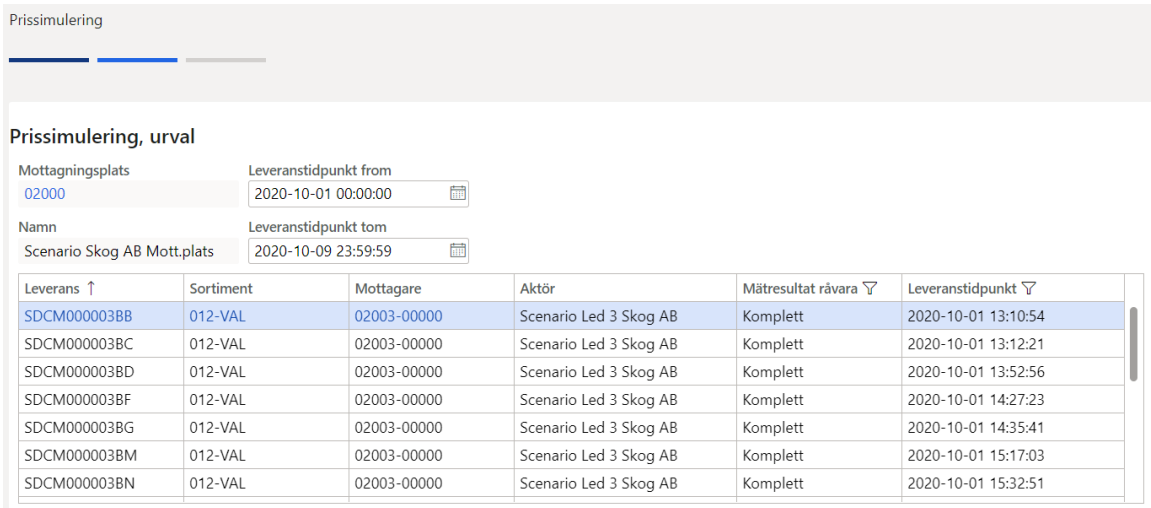Image resolution: width=1151 pixels, height=508 pixels.
Task: Select the row for delivery SDCM000003BM
Action: [x=572, y=455]
